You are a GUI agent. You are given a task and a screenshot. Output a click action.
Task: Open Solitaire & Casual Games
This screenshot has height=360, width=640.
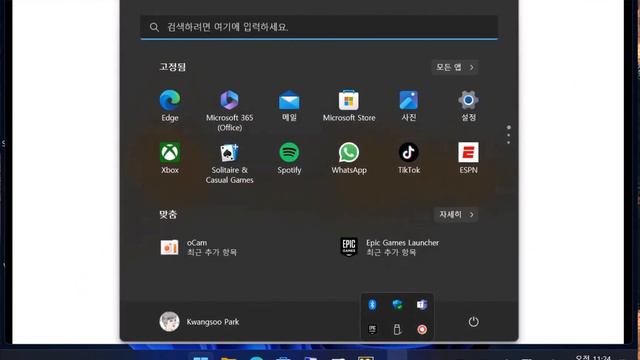pyautogui.click(x=229, y=163)
